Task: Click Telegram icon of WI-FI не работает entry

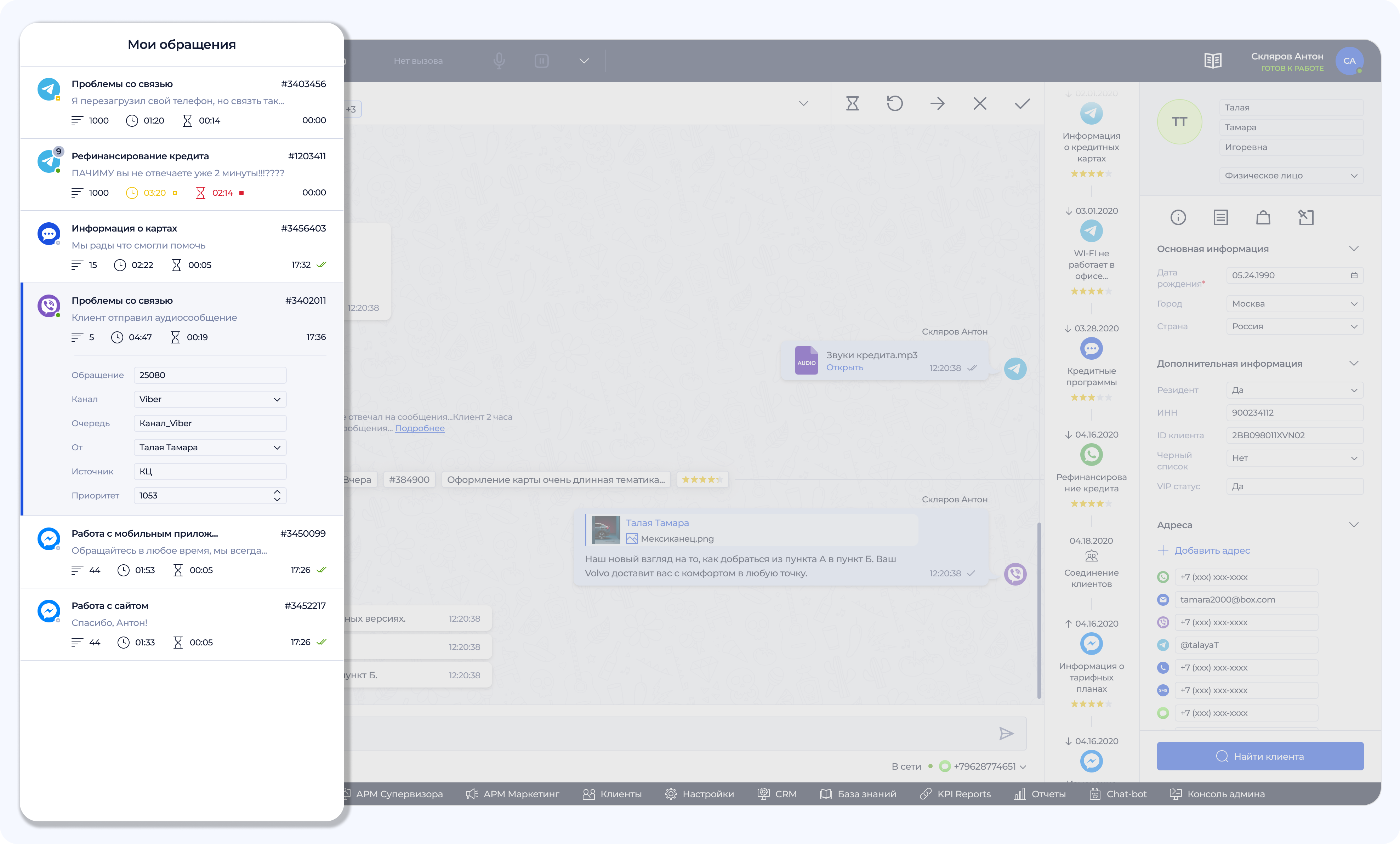Action: (x=1091, y=231)
